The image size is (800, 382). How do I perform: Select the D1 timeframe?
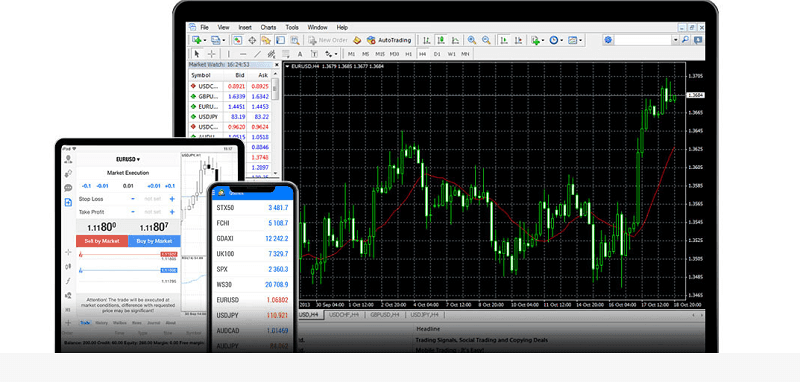pos(437,54)
